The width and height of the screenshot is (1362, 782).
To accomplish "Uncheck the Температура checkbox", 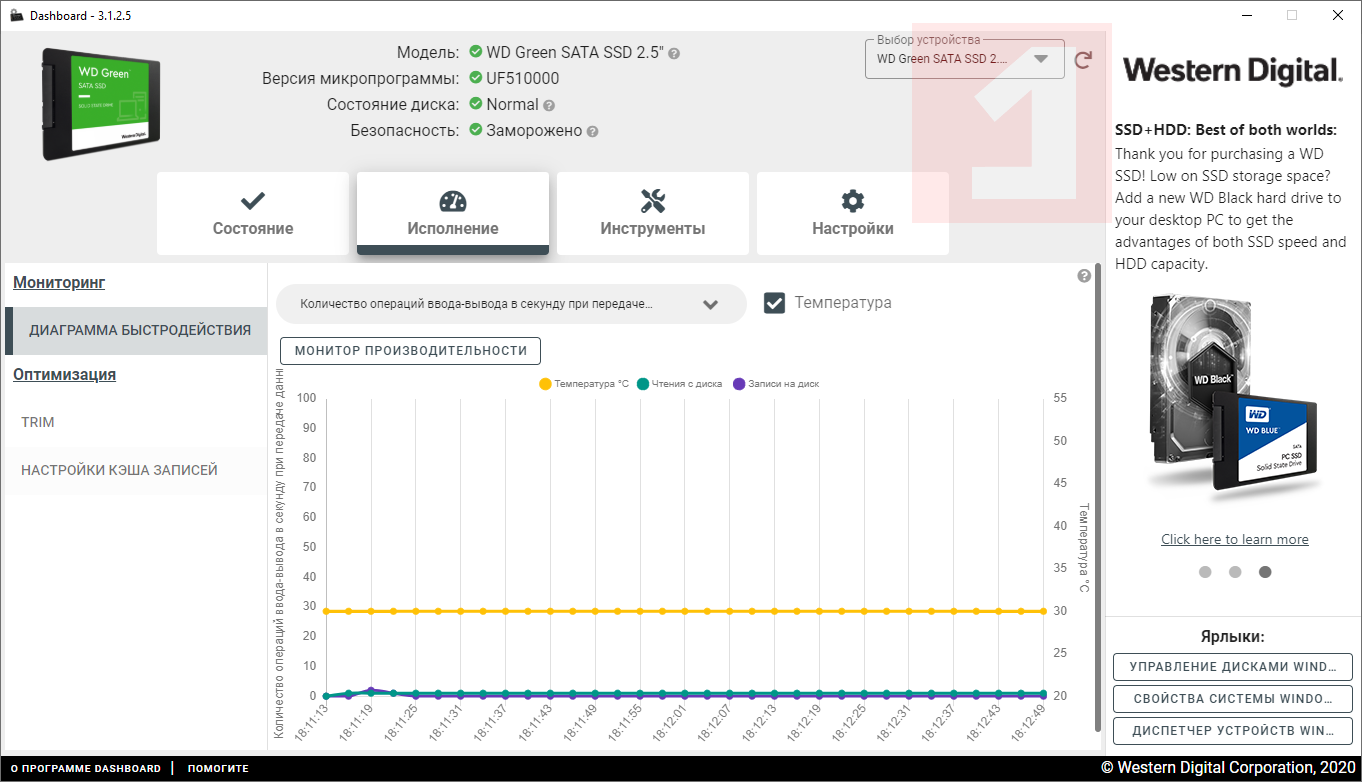I will [774, 303].
